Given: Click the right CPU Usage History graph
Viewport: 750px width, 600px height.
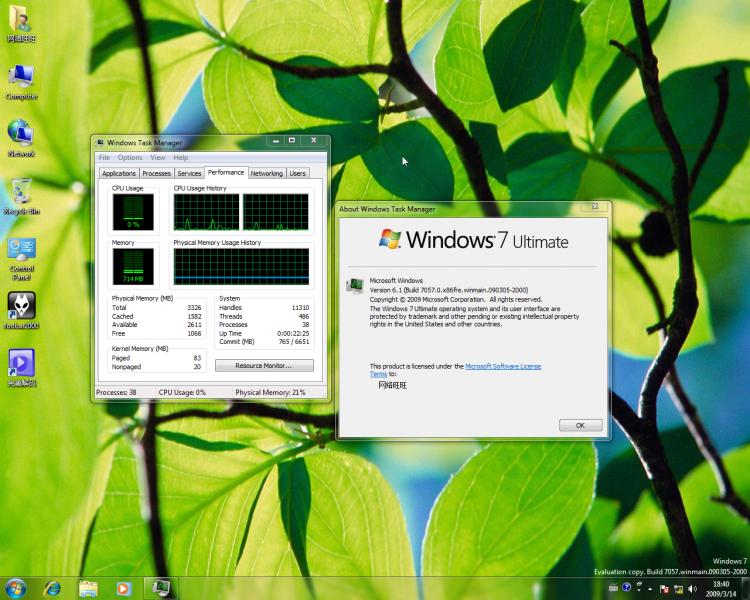Looking at the screenshot, I should (276, 212).
